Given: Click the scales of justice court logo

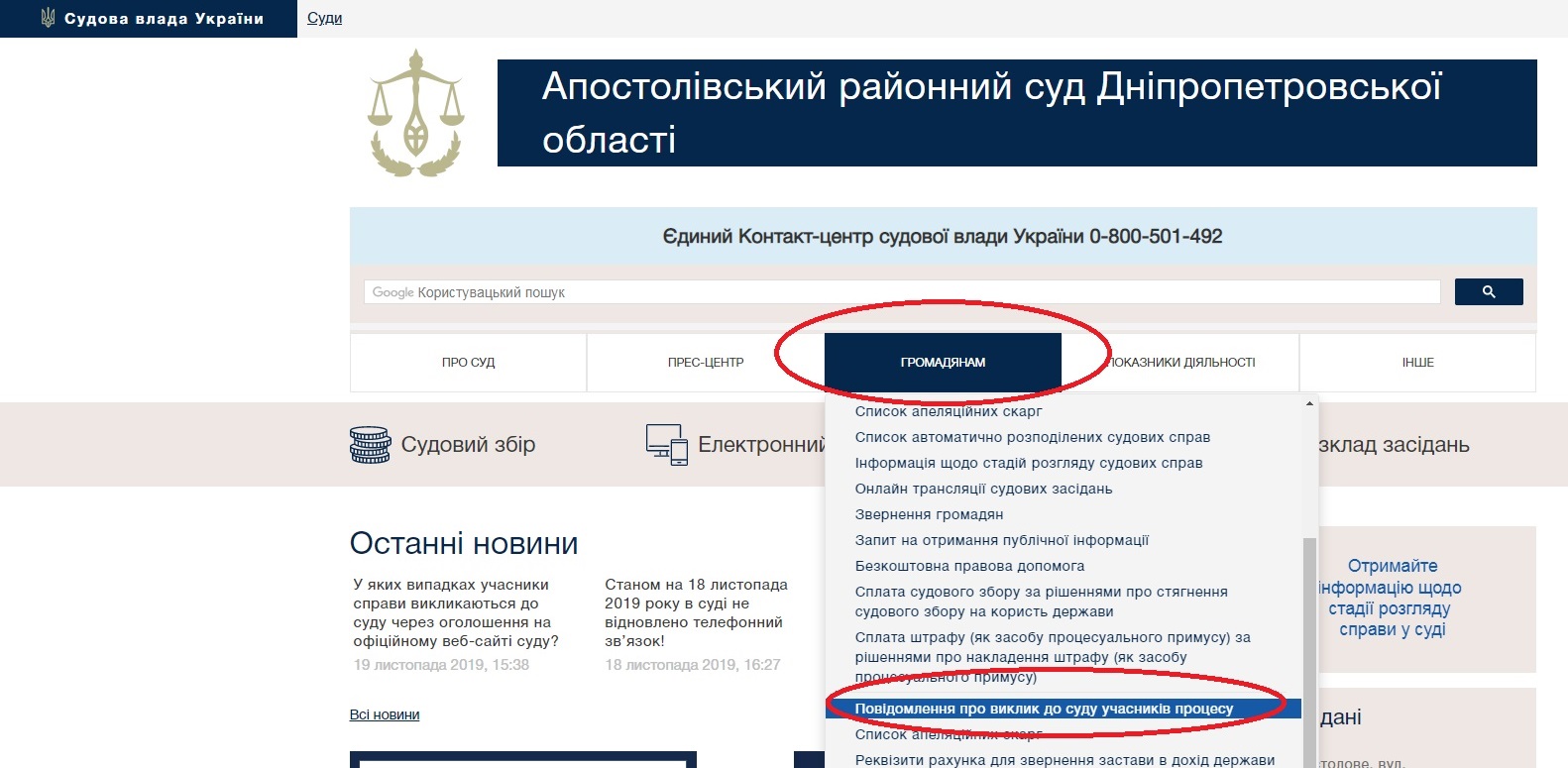Looking at the screenshot, I should [x=416, y=114].
